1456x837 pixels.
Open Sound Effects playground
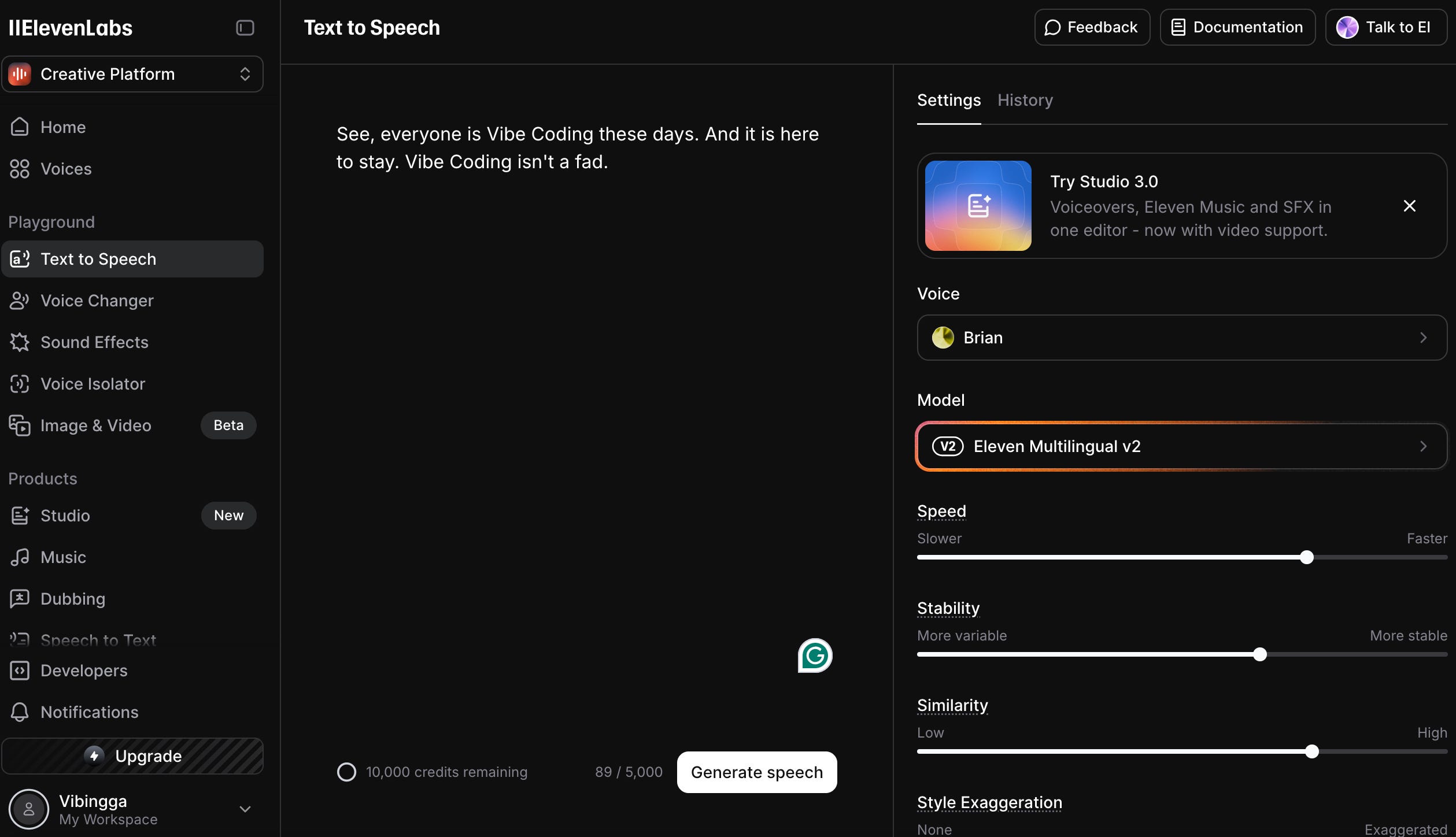(x=94, y=342)
